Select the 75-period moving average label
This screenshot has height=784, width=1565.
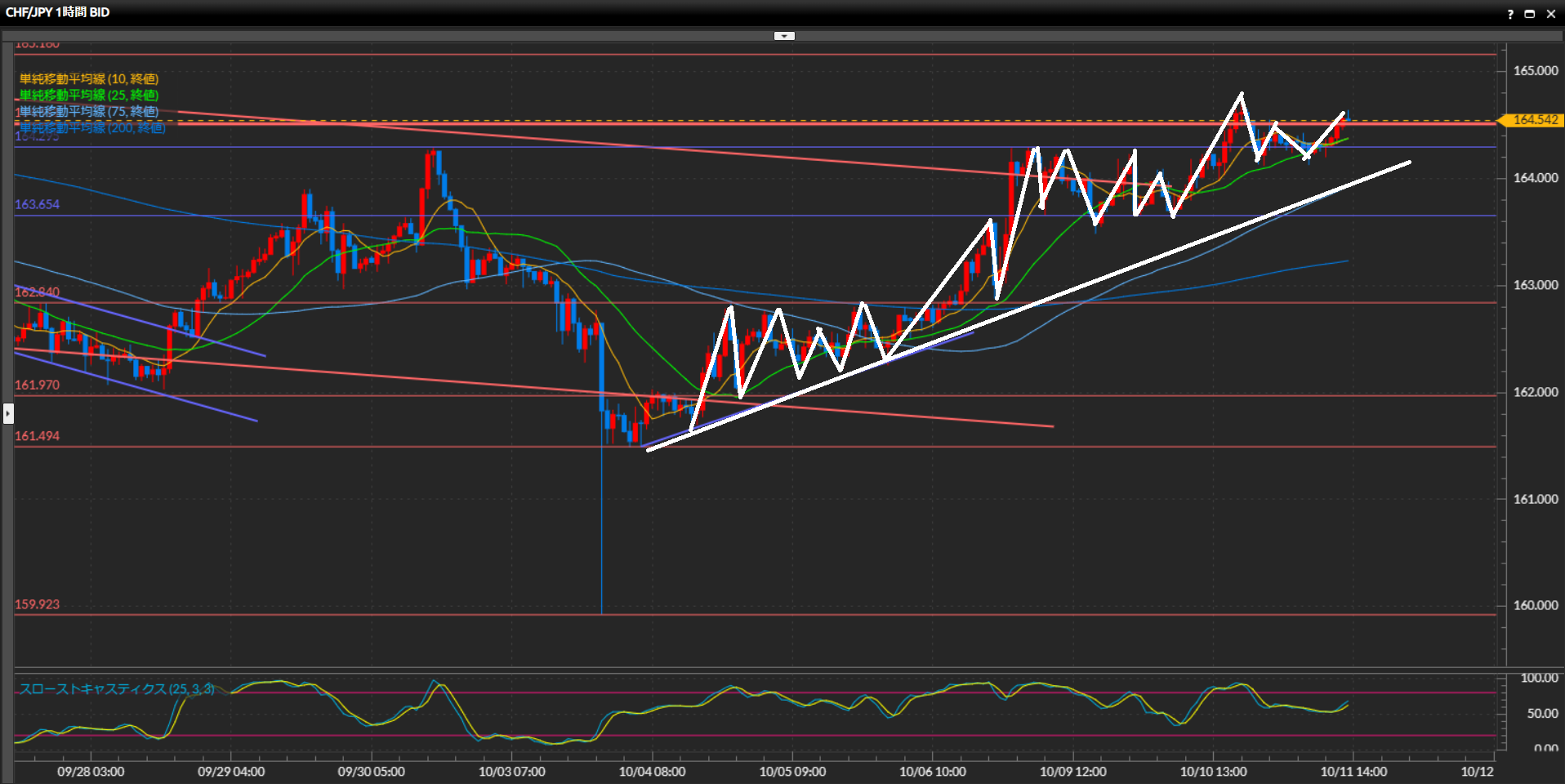[x=89, y=112]
